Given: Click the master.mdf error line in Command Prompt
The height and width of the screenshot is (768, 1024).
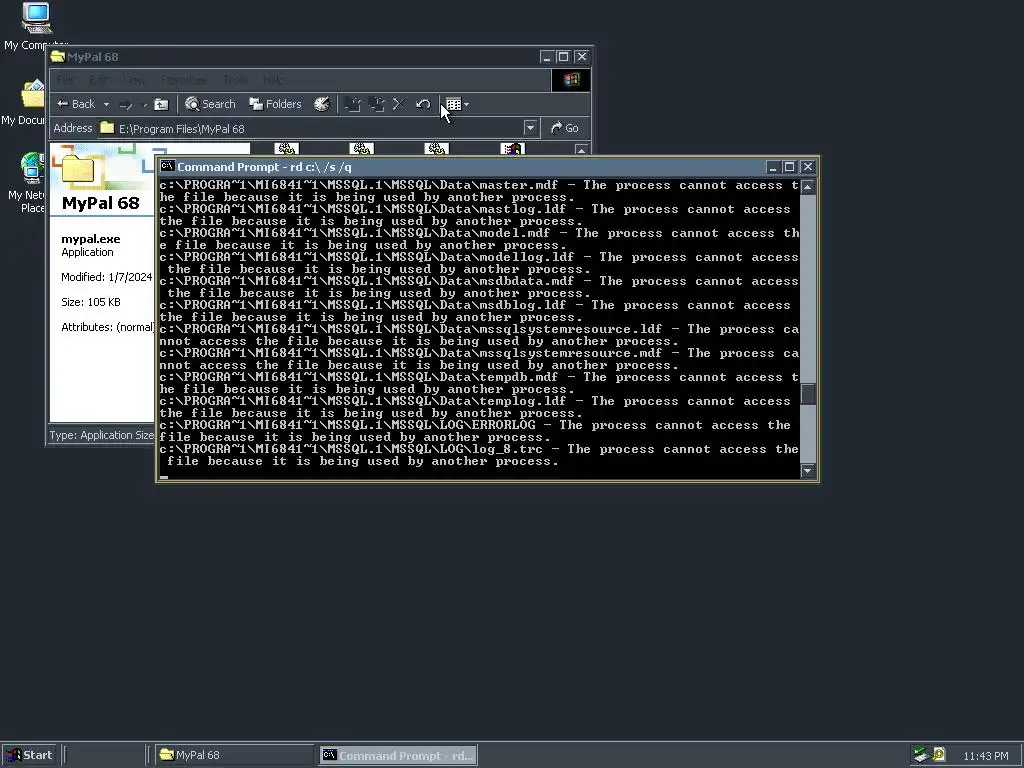Looking at the screenshot, I should (479, 191).
